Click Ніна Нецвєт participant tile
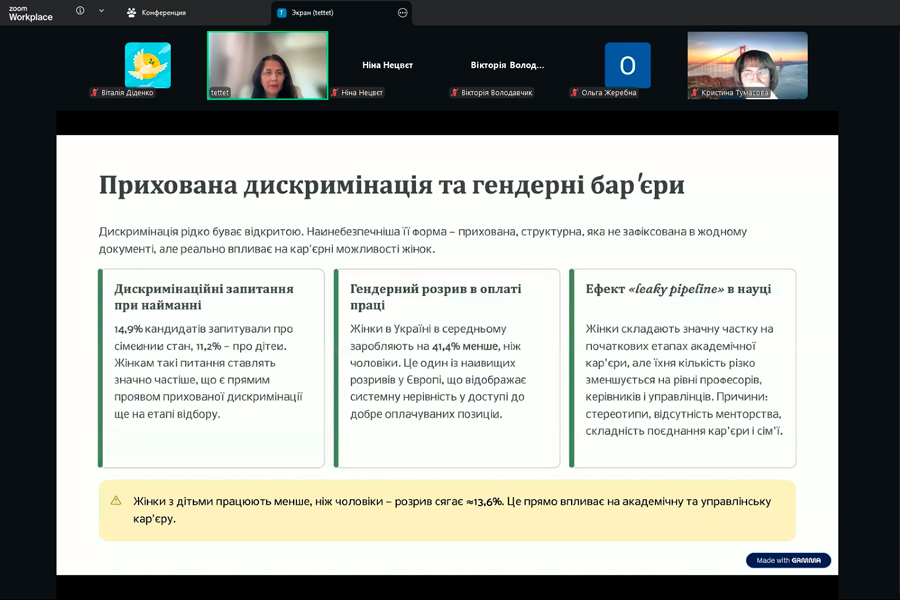This screenshot has width=900, height=600. pyautogui.click(x=387, y=65)
